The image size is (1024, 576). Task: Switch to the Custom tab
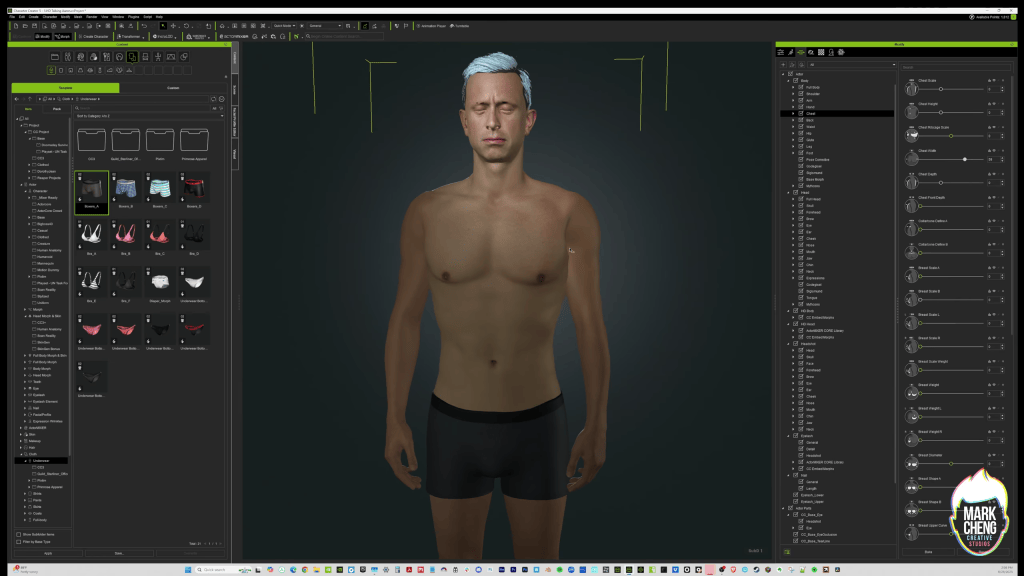(173, 88)
